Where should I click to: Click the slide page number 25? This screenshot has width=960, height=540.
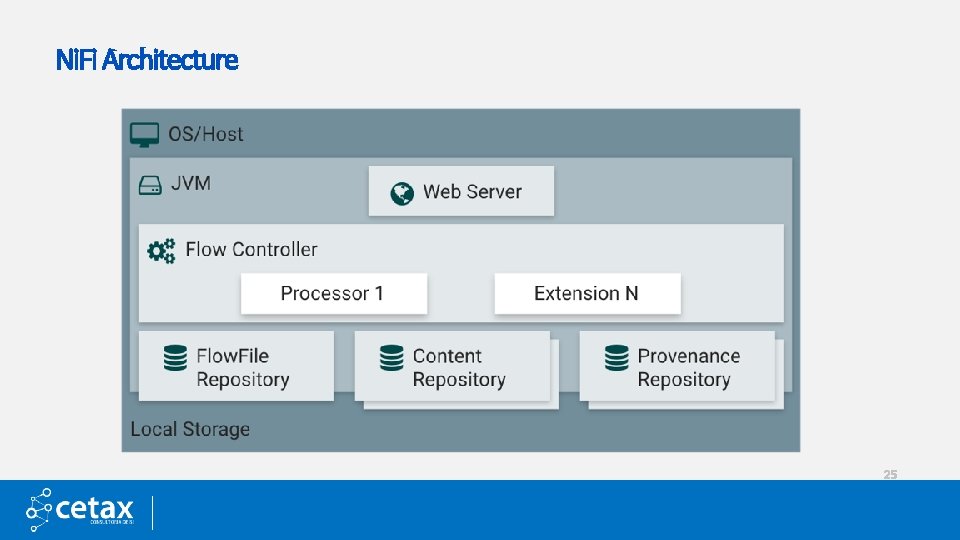click(890, 474)
